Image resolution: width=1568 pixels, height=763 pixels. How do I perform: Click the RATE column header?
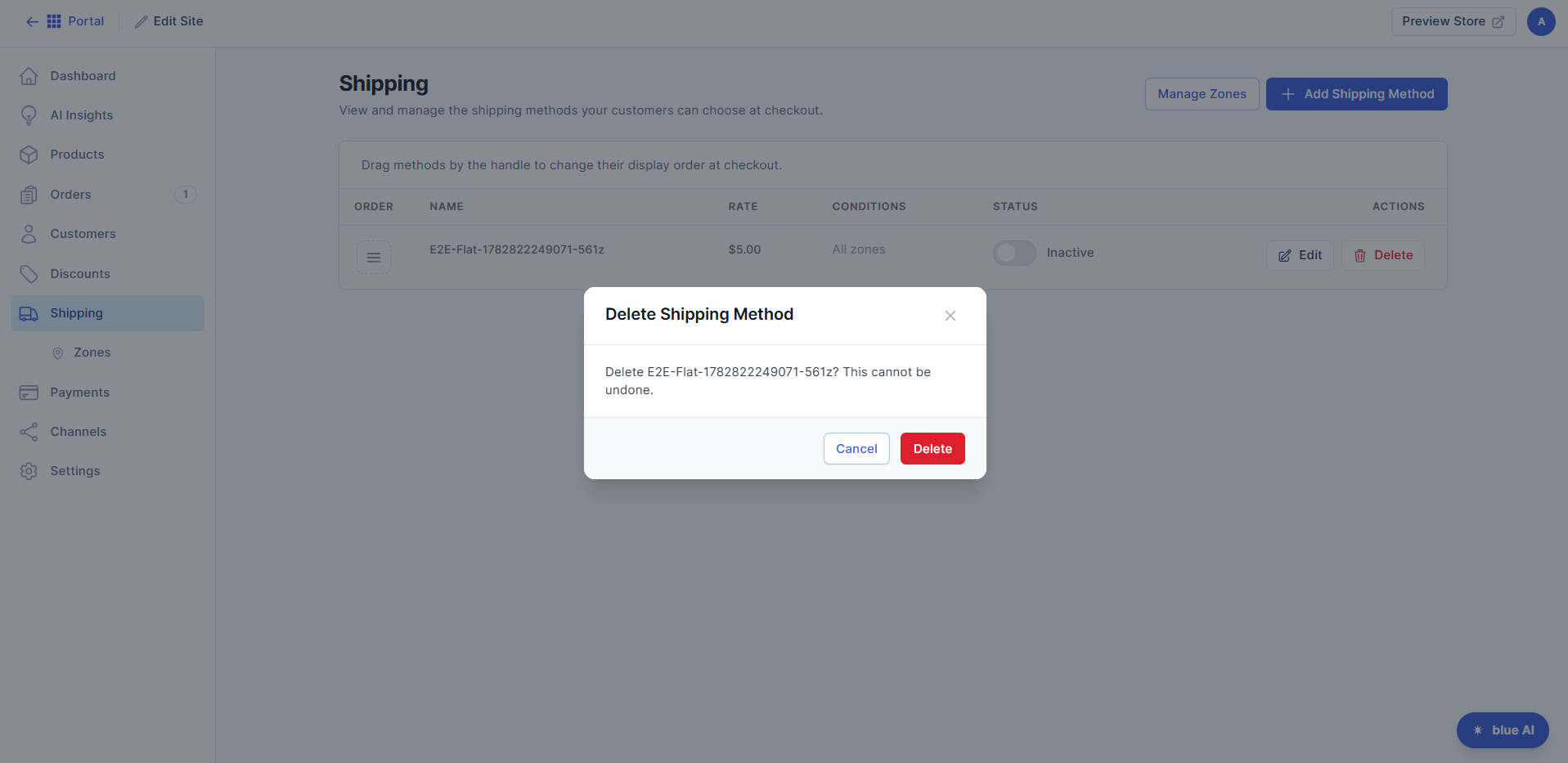pos(743,207)
